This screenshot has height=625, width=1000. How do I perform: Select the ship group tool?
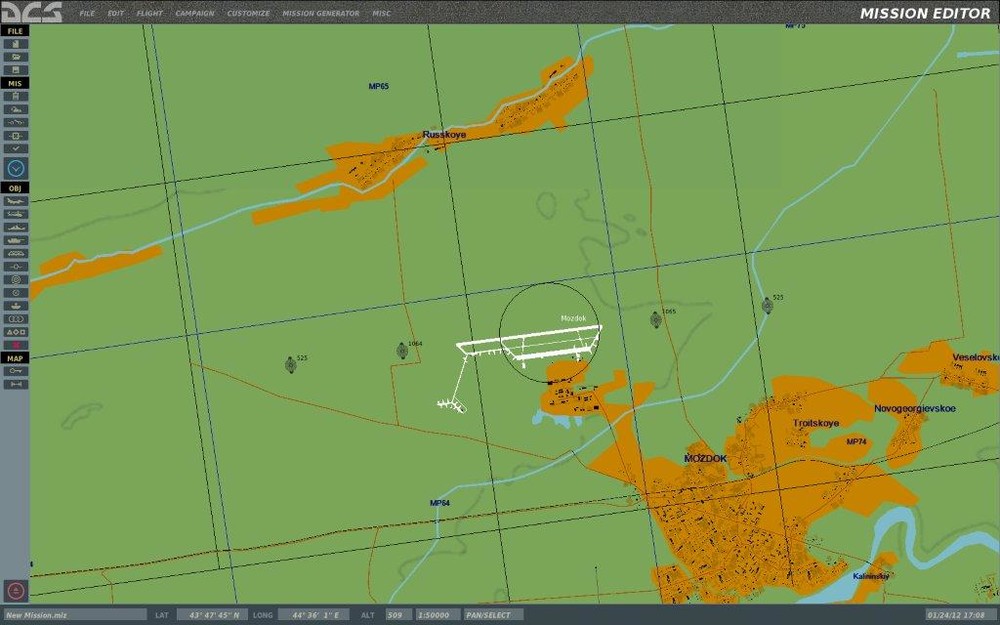[x=15, y=227]
